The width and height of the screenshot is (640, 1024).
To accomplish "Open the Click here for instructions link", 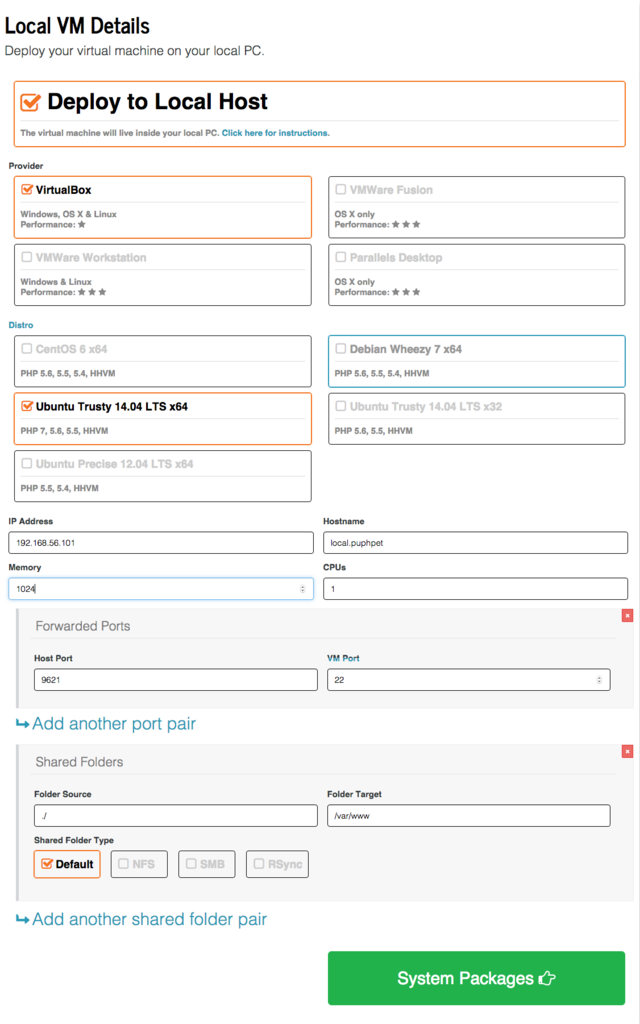I will [x=276, y=133].
